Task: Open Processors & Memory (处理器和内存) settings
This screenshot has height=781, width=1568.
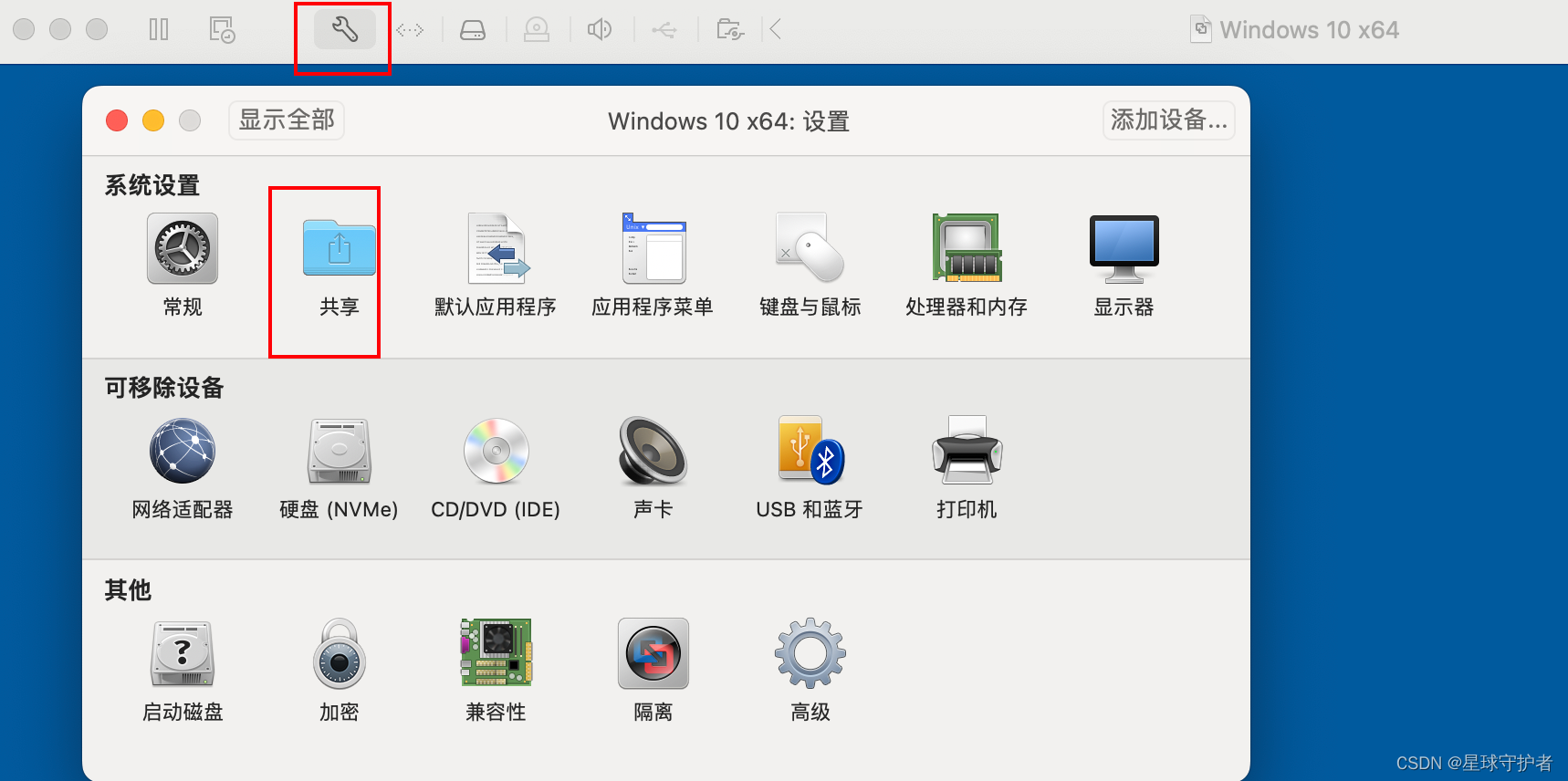Action: pos(967,265)
